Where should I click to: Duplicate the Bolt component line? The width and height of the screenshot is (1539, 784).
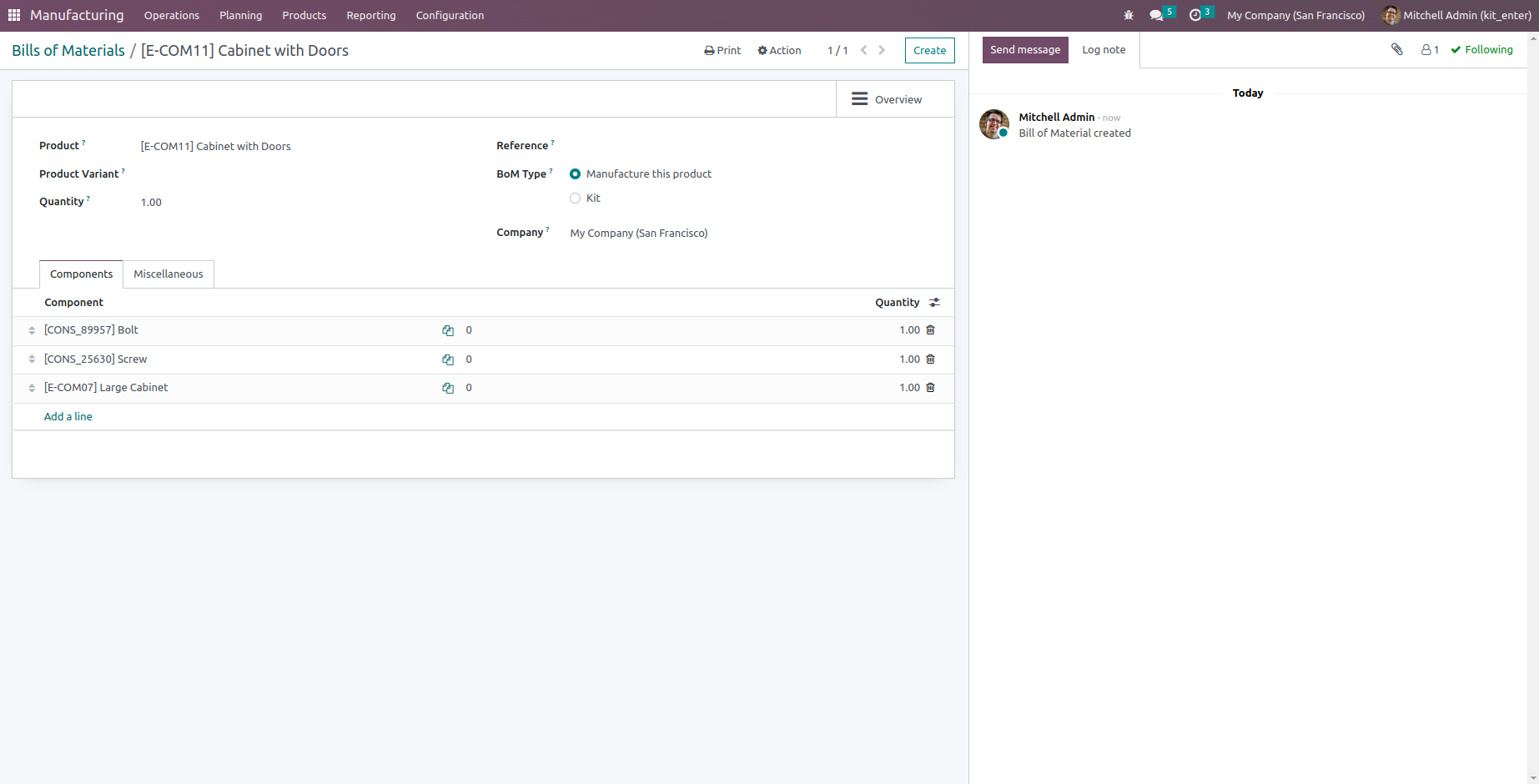tap(448, 330)
